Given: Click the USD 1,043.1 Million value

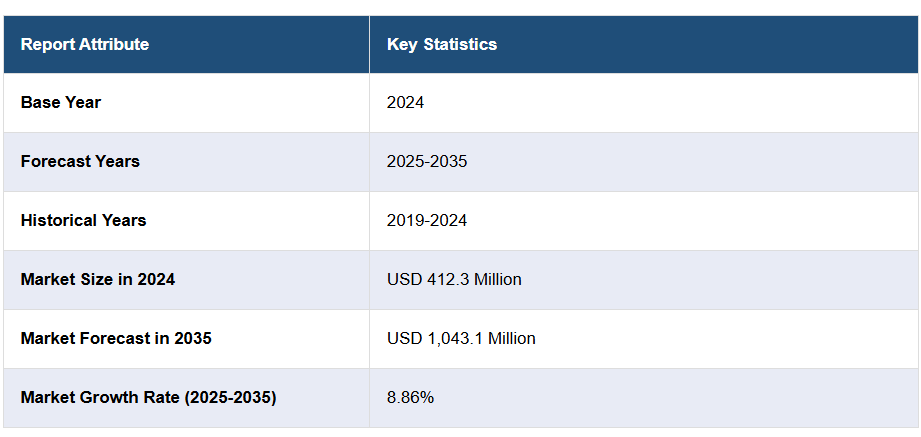Looking at the screenshot, I should pyautogui.click(x=461, y=338).
